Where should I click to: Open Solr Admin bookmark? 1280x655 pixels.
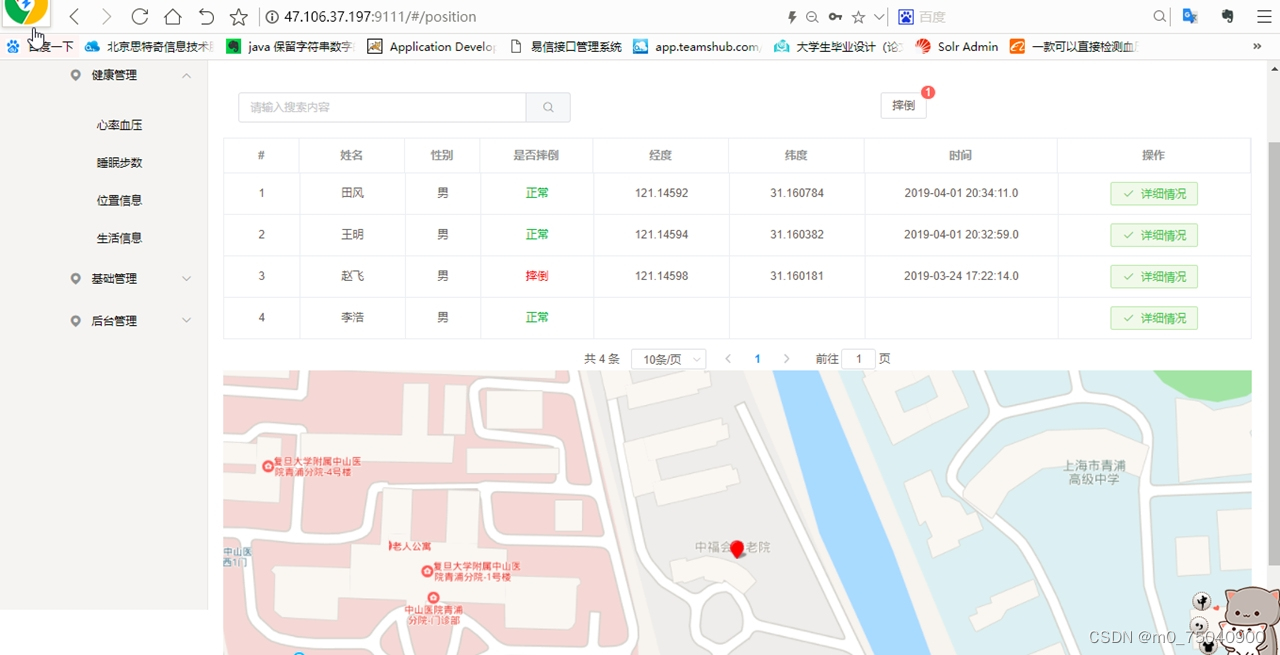(x=957, y=46)
